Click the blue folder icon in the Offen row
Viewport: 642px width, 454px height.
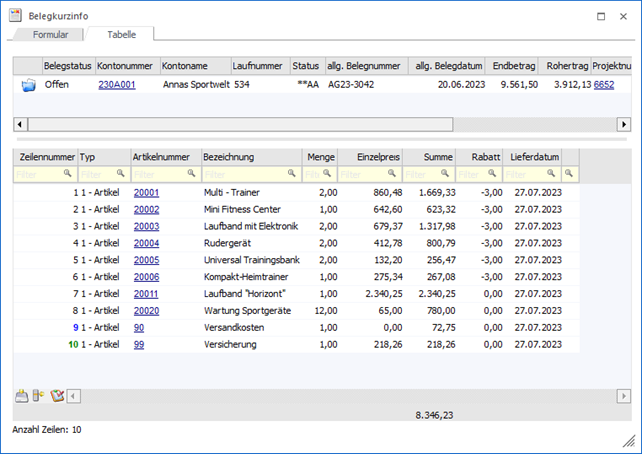pyautogui.click(x=27, y=86)
